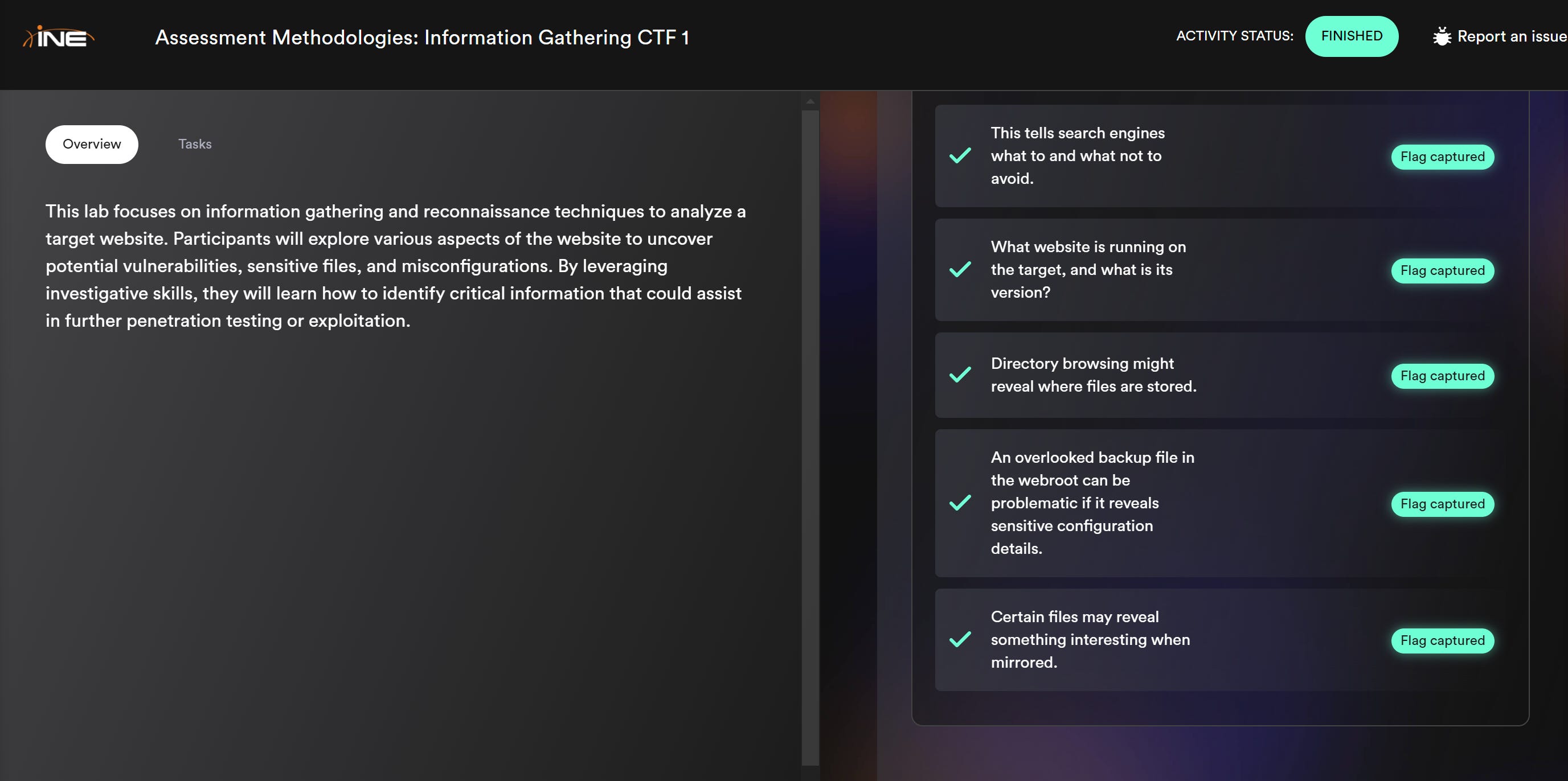Switch to the Tasks tab

coord(195,144)
